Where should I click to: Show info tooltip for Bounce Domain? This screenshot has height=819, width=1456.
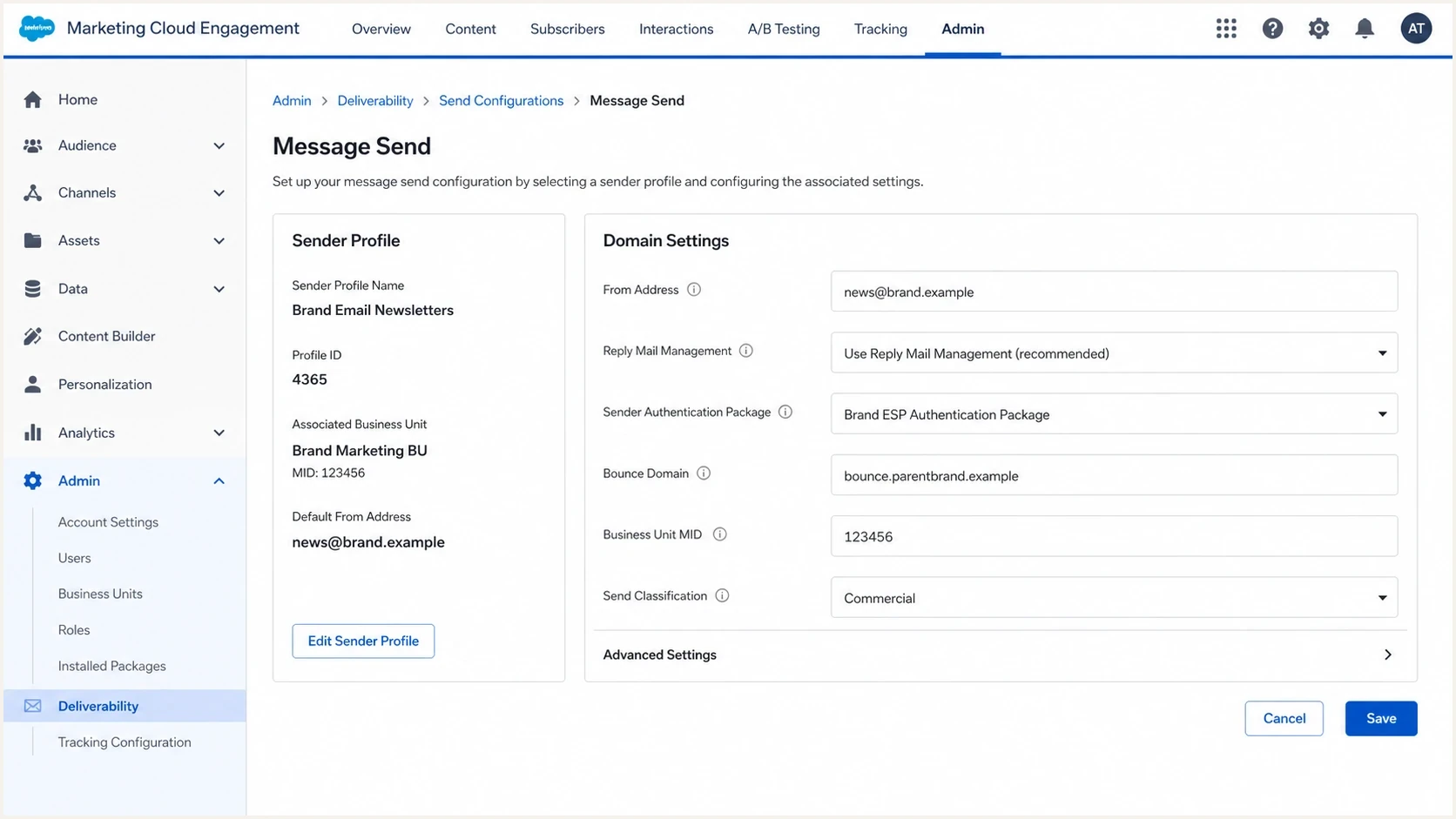(704, 473)
